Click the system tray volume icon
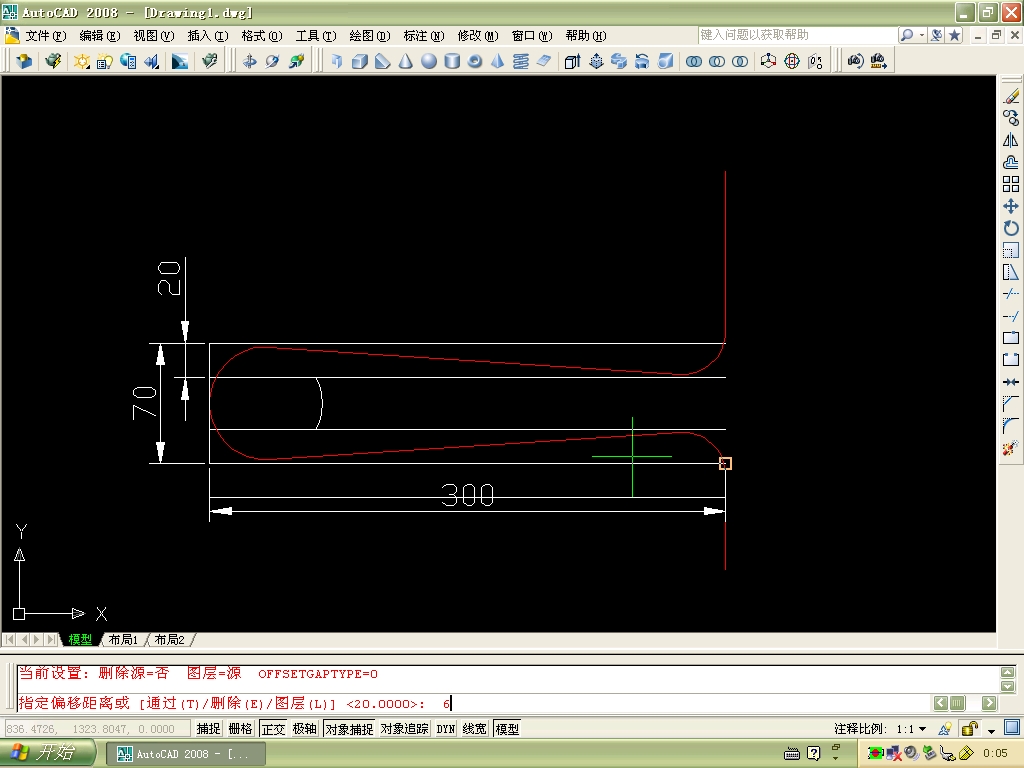 pyautogui.click(x=912, y=754)
